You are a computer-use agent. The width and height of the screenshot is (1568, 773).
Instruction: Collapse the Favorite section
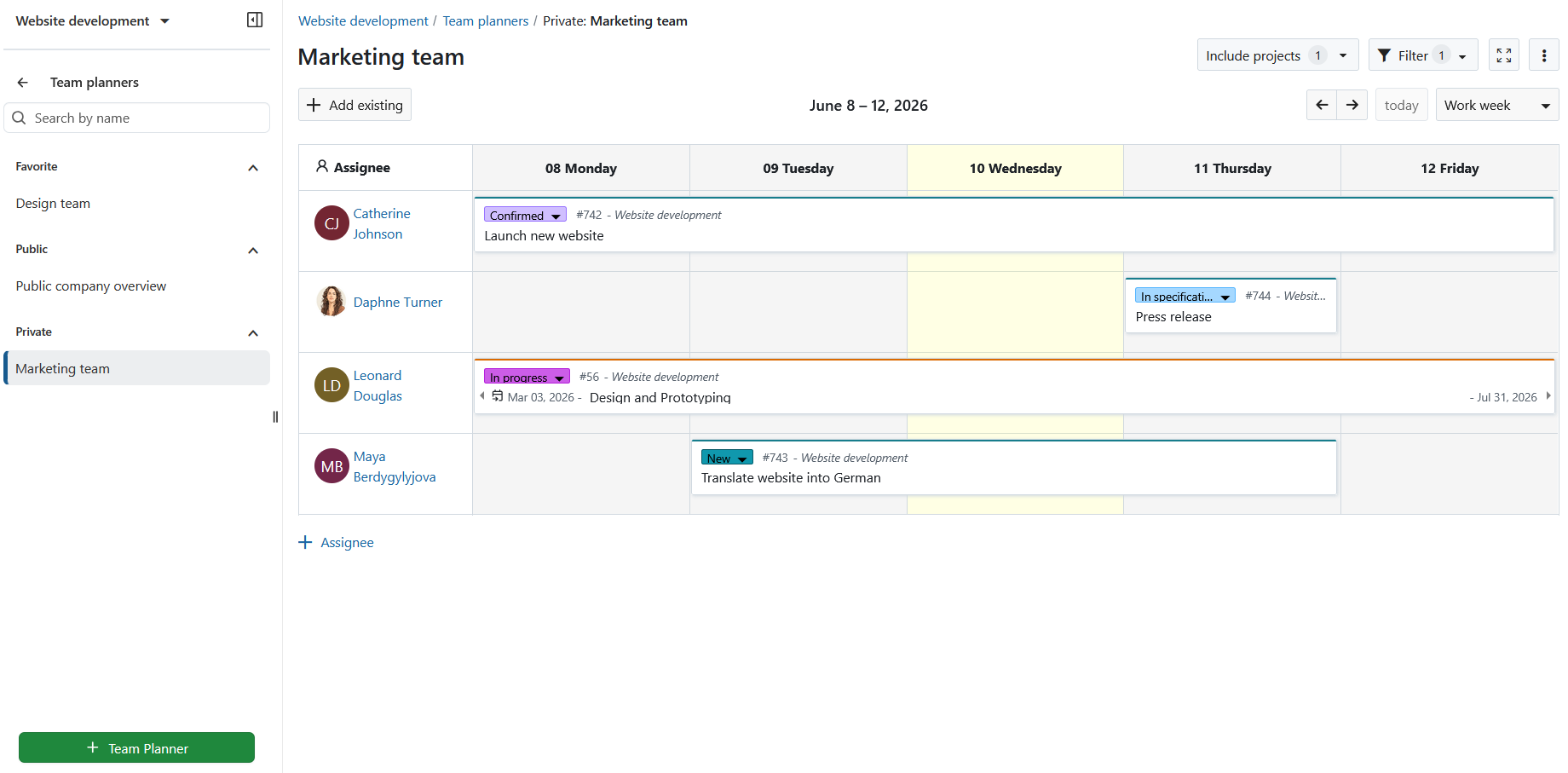[x=253, y=168]
